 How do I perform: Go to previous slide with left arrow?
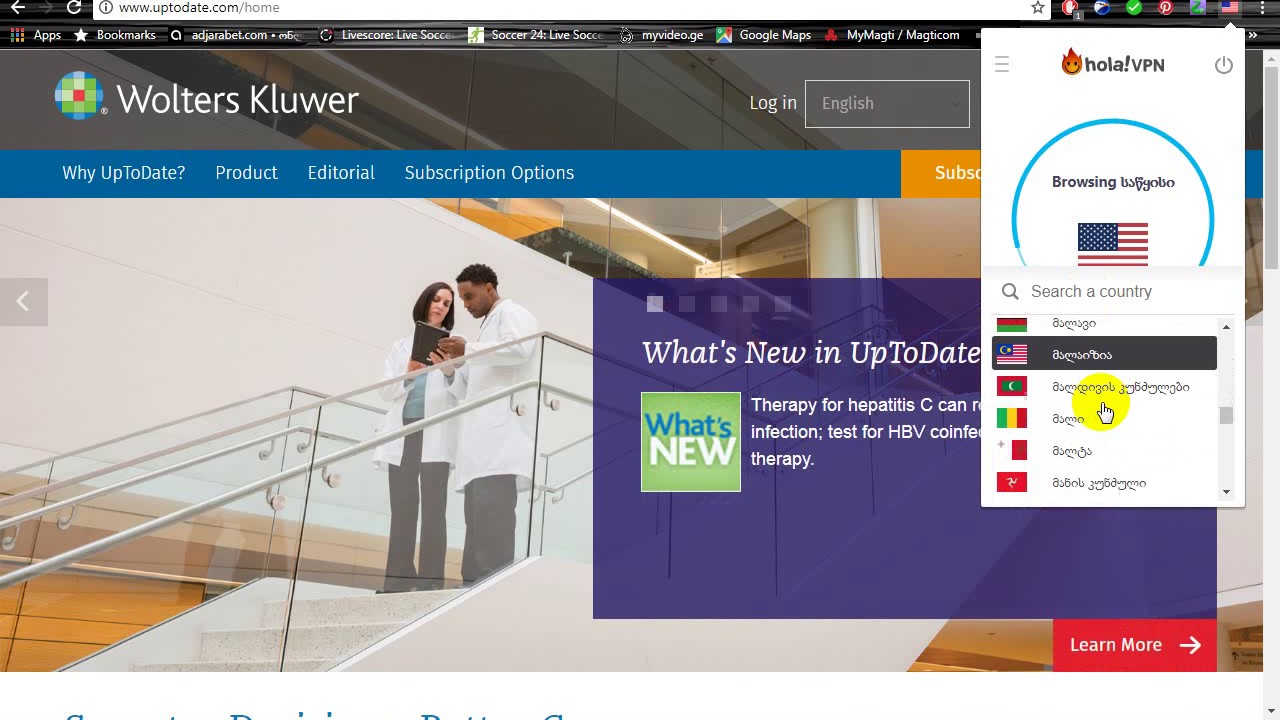tap(23, 301)
